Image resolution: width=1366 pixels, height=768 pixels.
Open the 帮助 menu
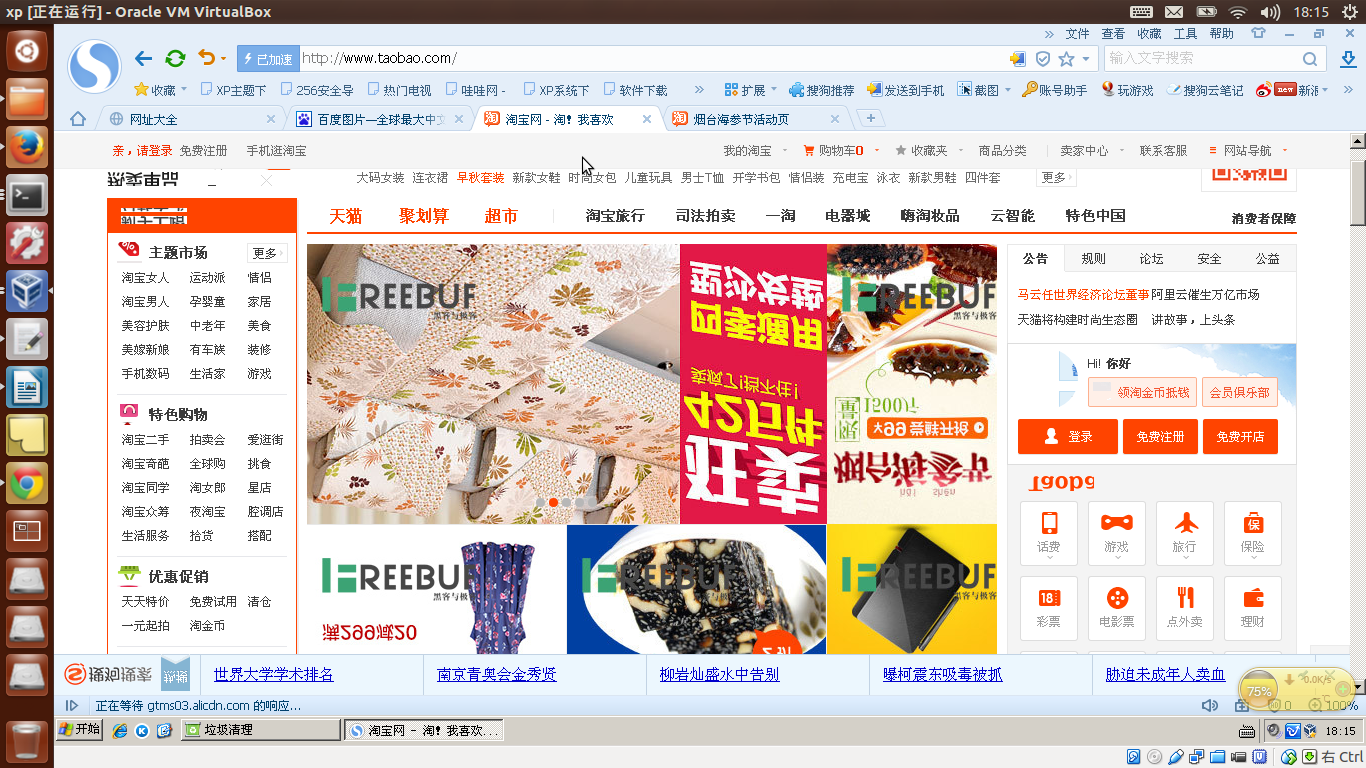1221,34
